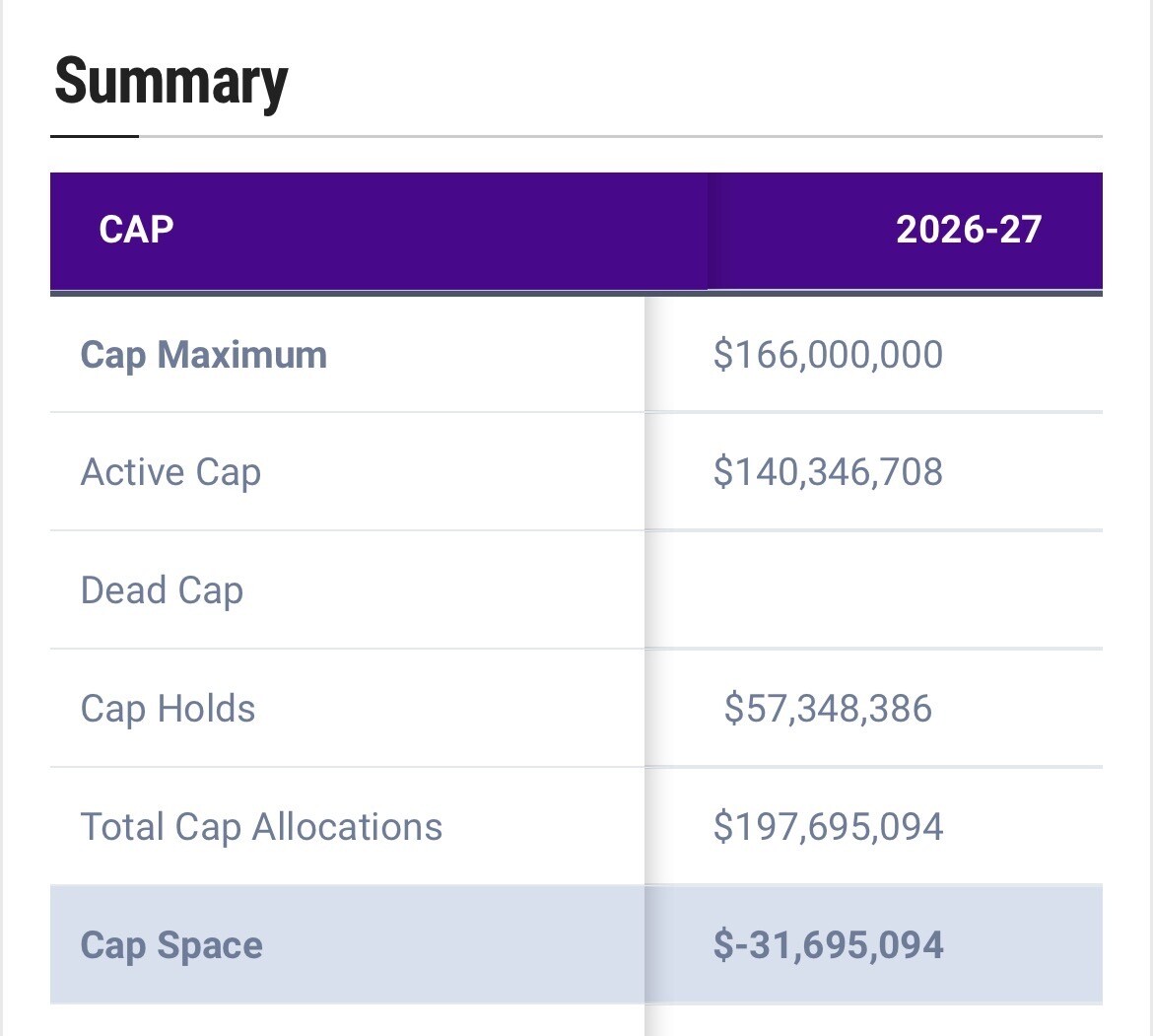Click the $-31,695,094 Cap Space value
This screenshot has height=1036, width=1153.
click(828, 945)
